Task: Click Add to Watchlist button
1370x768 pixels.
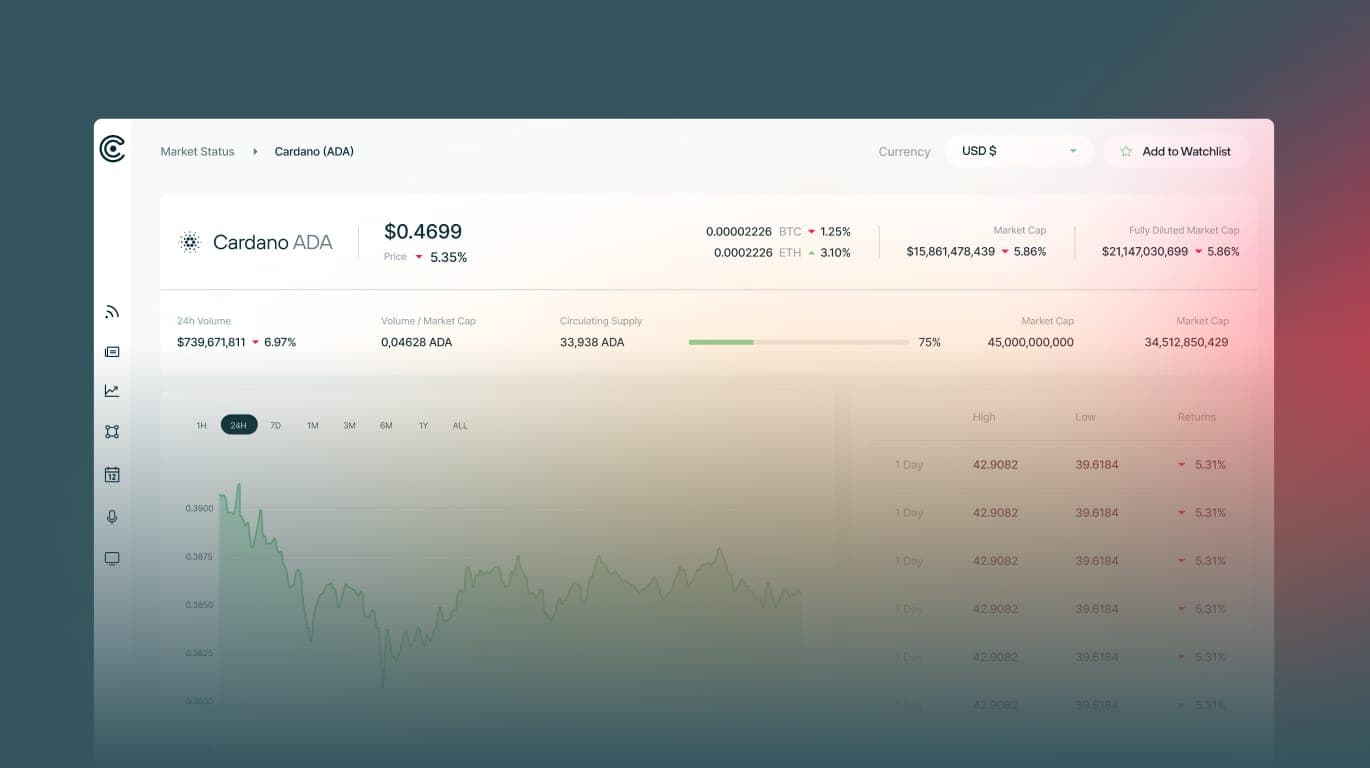Action: click(1176, 152)
